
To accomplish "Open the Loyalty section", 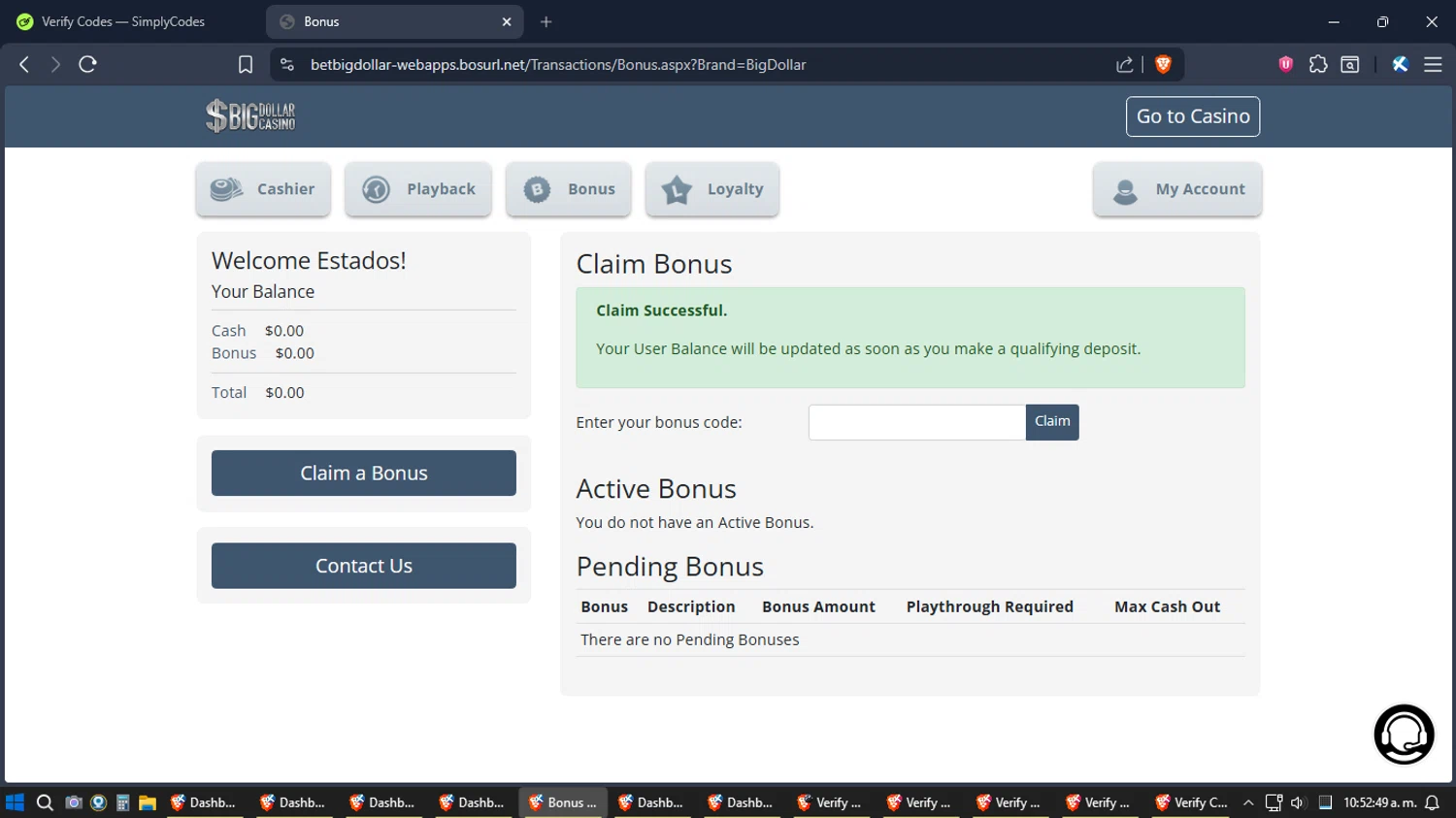I will coord(712,189).
